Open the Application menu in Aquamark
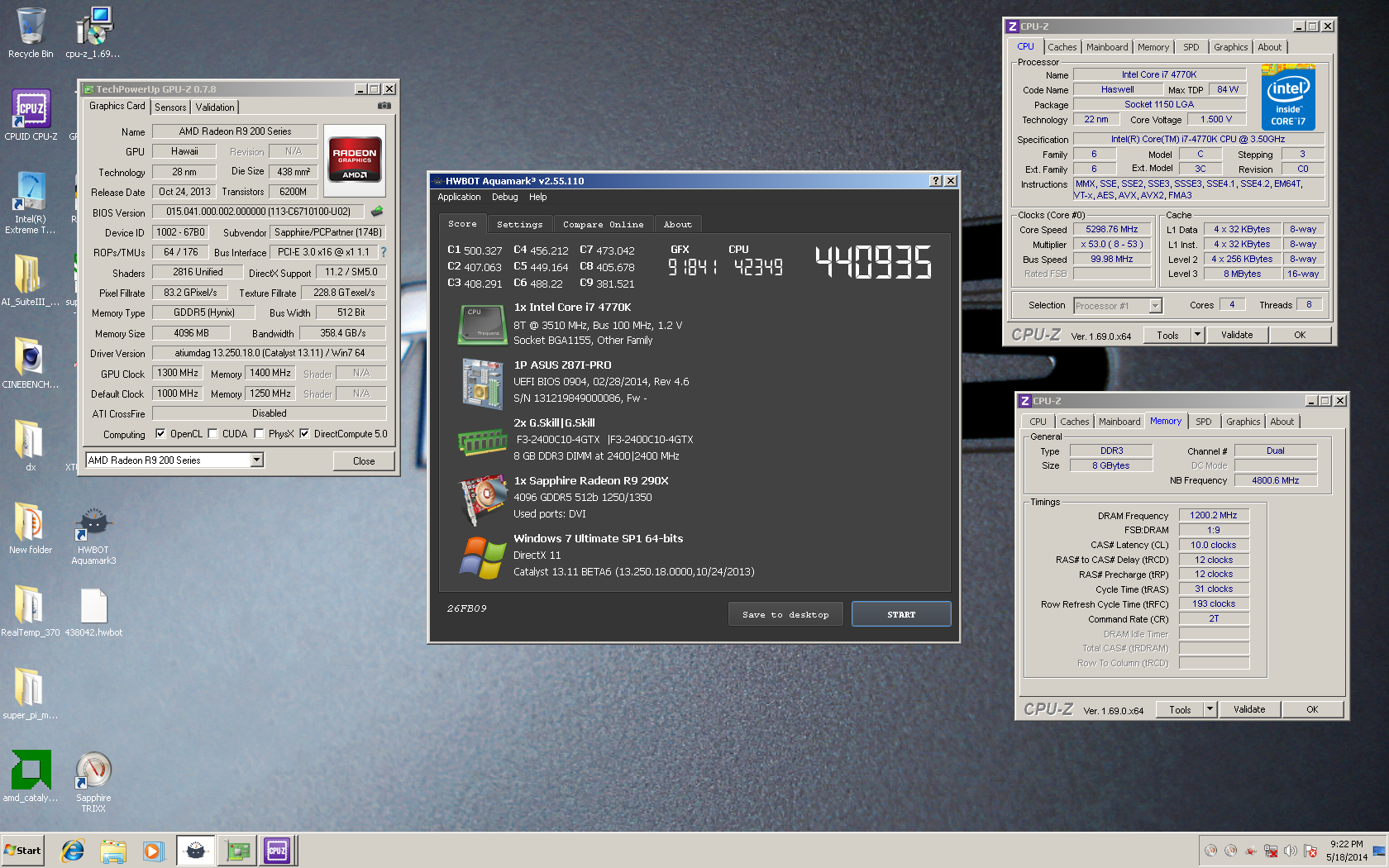The image size is (1389, 868). tap(459, 197)
